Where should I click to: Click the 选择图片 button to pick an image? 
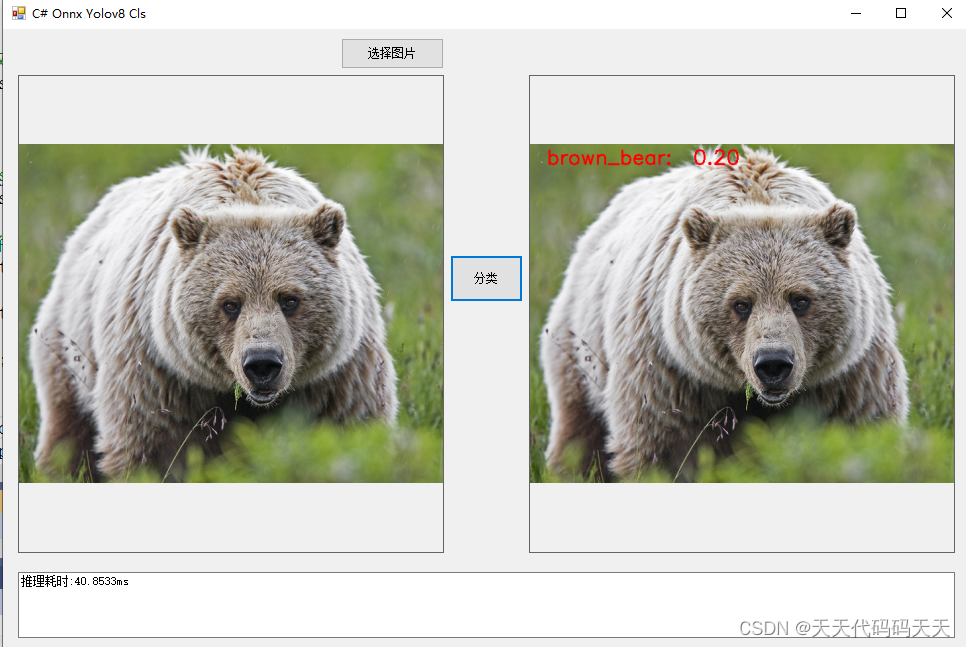pos(392,52)
